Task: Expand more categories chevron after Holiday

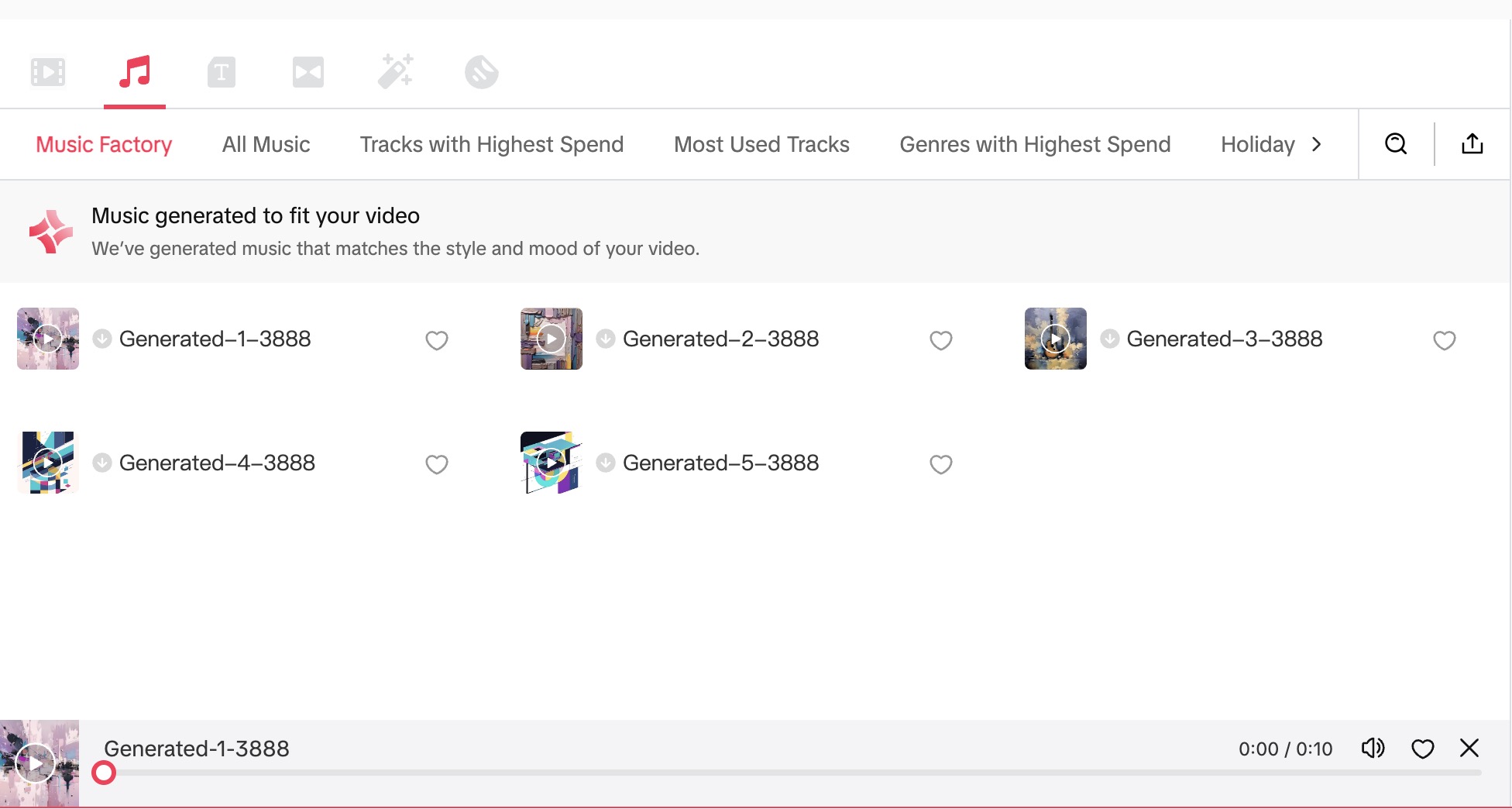Action: 1316,144
